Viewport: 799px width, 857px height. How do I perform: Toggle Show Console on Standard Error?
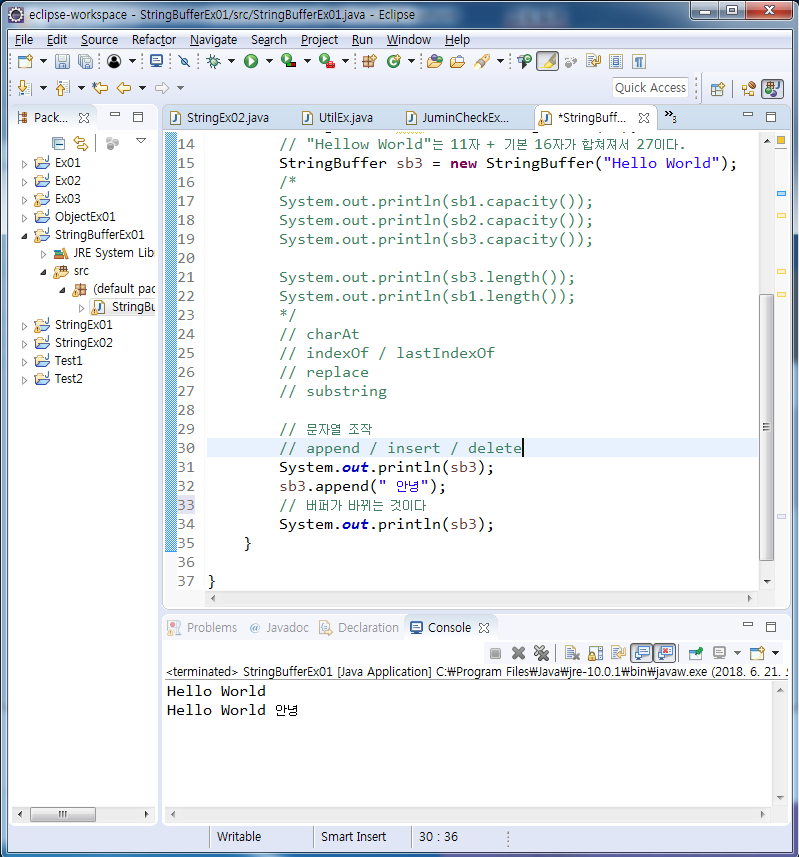pyautogui.click(x=665, y=653)
